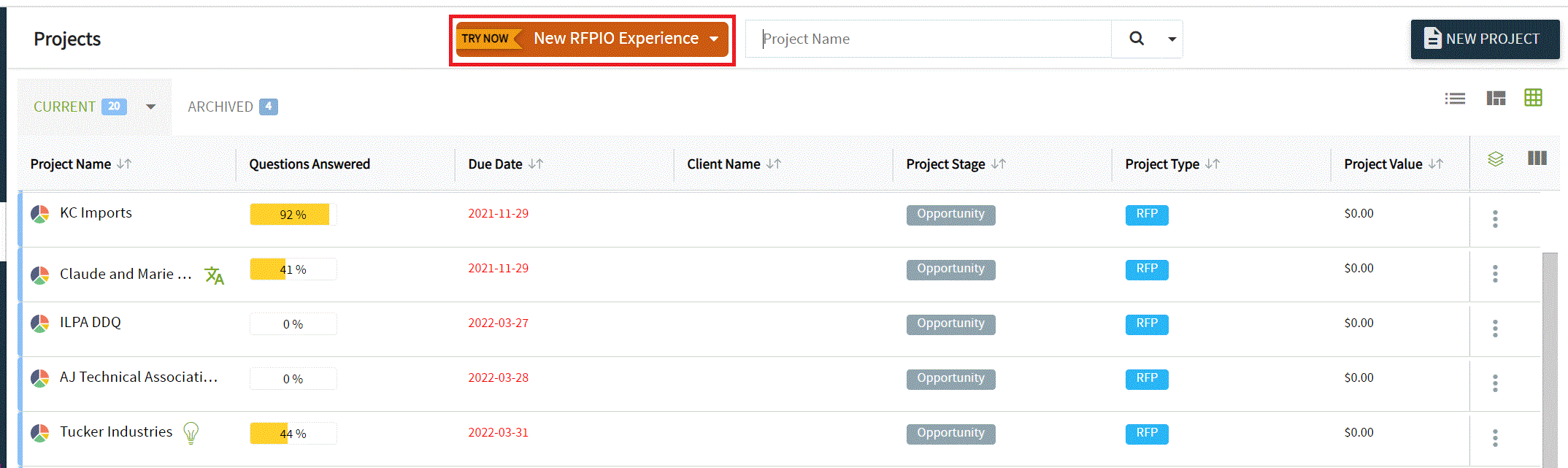1568x468 pixels.
Task: Click the Questions Answered column header
Action: point(310,164)
